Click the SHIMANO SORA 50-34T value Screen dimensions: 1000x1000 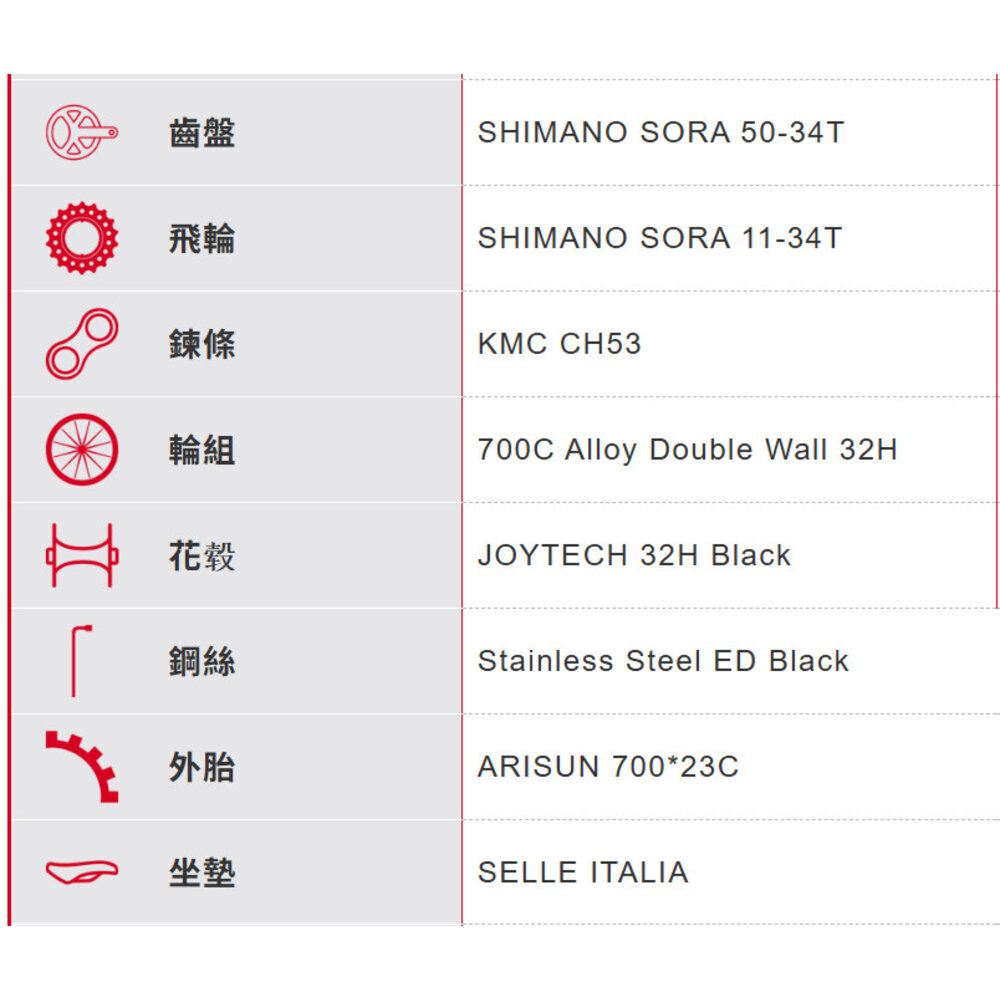click(x=661, y=132)
